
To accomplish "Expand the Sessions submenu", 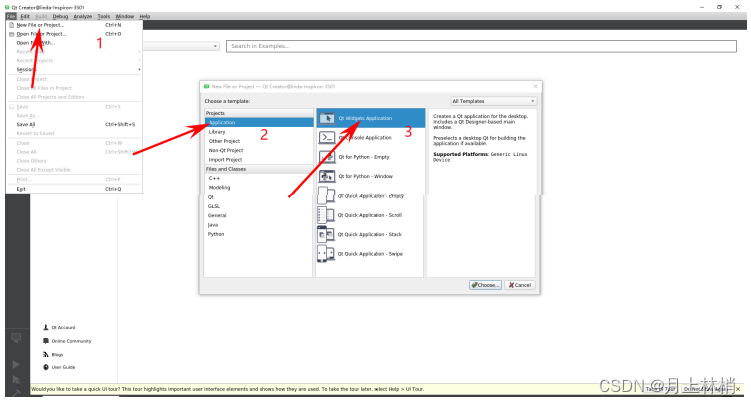I will (74, 69).
